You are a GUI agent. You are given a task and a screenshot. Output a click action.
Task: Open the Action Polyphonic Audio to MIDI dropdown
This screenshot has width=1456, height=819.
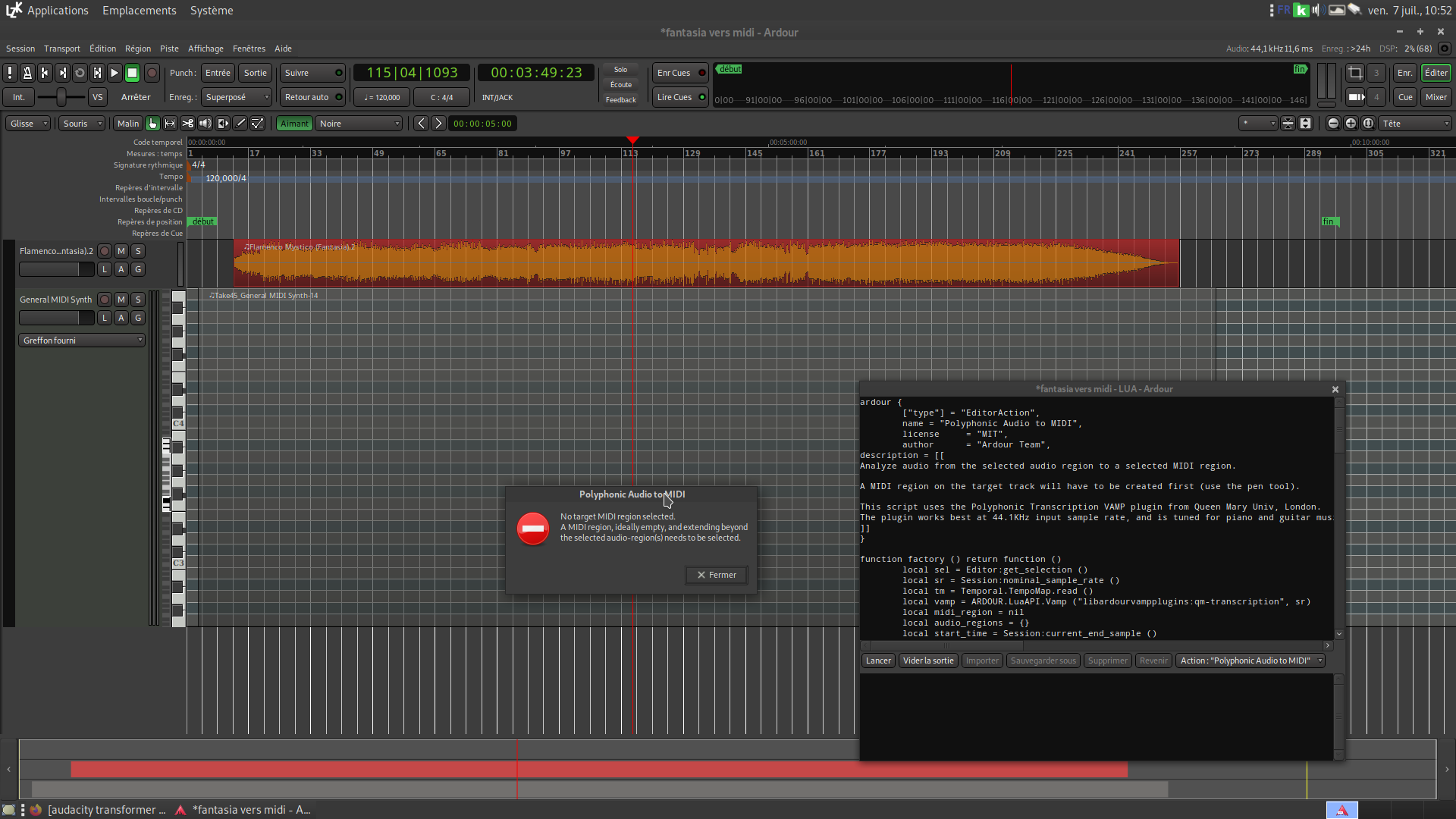(1250, 661)
